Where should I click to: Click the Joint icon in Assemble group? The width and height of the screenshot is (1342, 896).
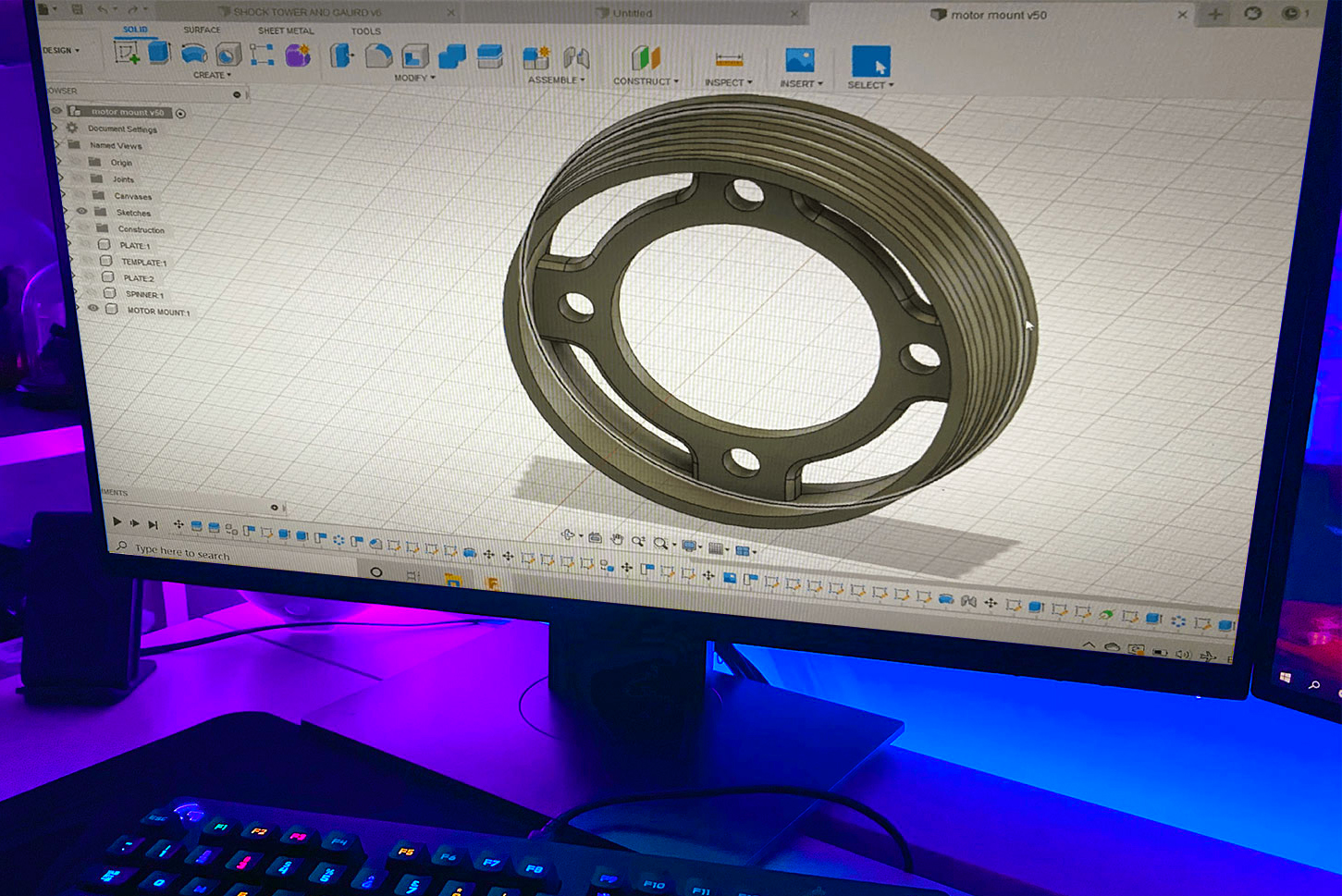tap(577, 59)
